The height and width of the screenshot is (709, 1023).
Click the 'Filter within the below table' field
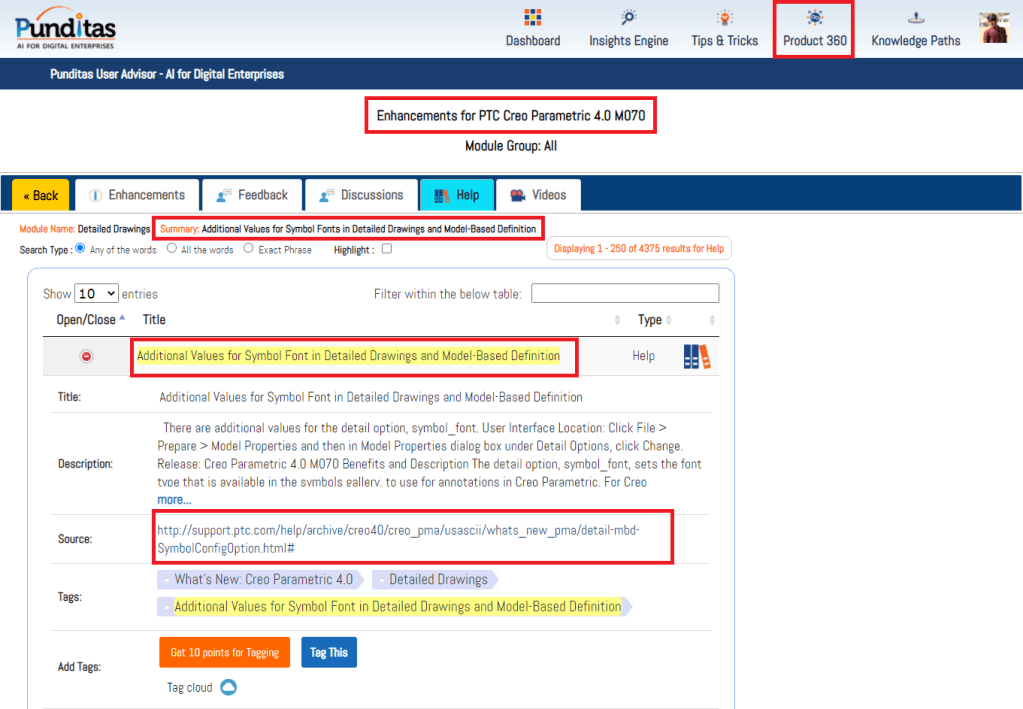click(624, 293)
